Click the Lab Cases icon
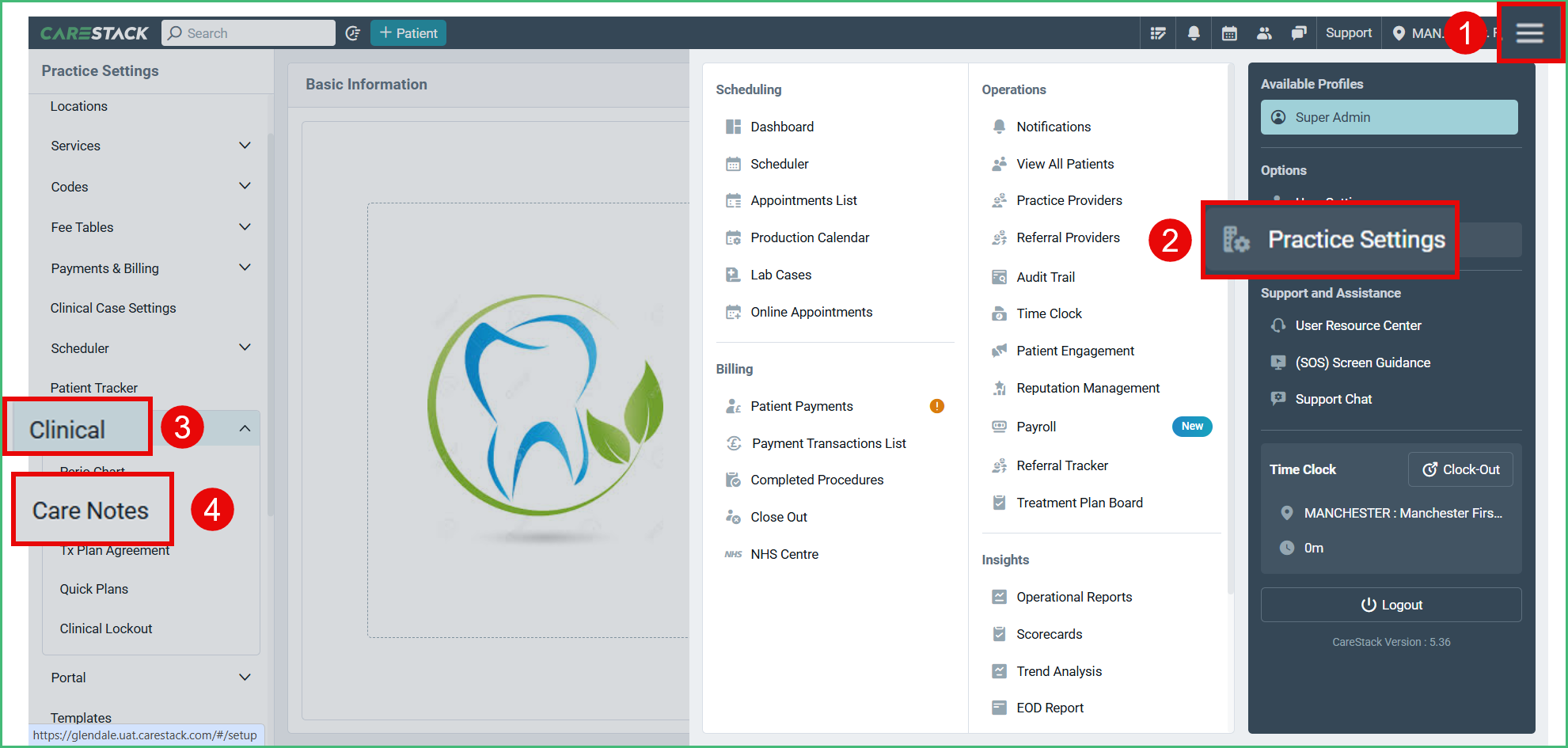Image resolution: width=1568 pixels, height=748 pixels. click(x=734, y=275)
